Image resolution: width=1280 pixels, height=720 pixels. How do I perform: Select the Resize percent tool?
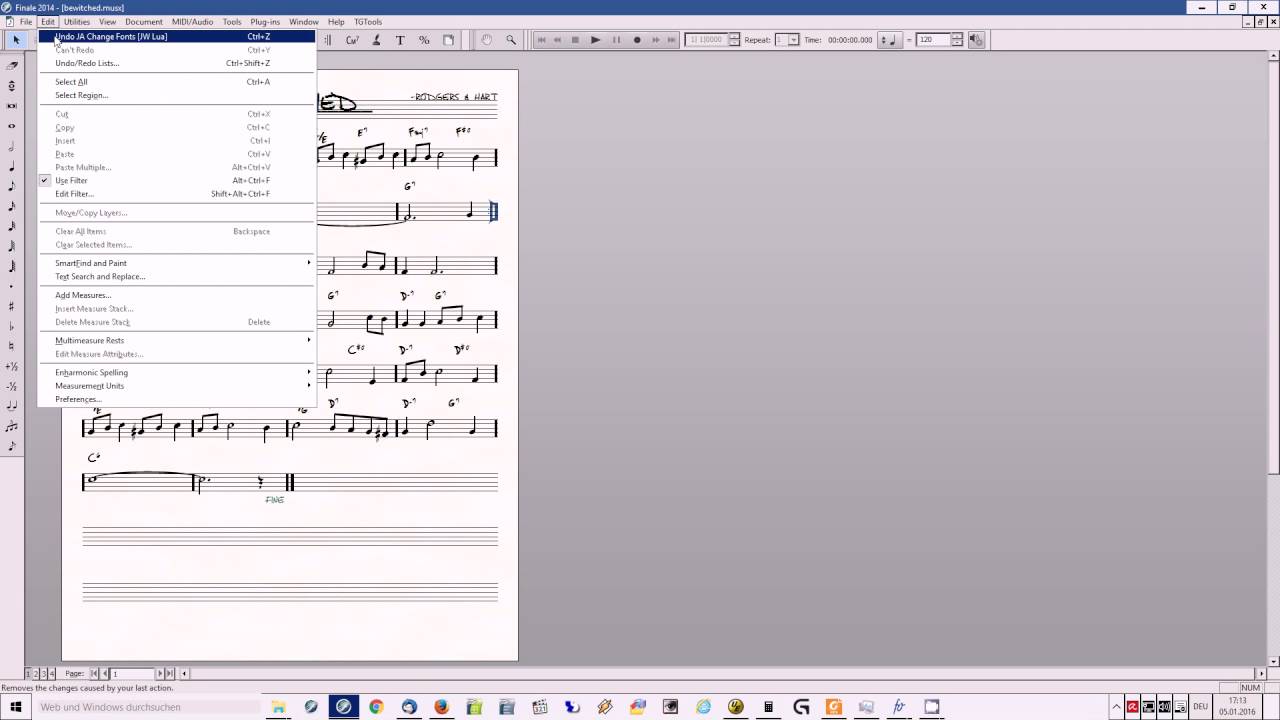(x=424, y=40)
